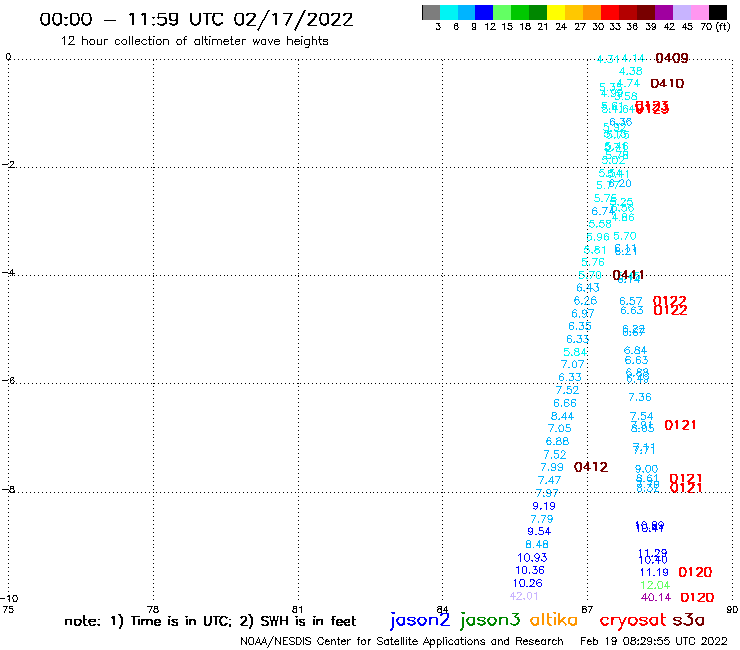Click the wave height value 8.44
The image size is (740, 650).
[x=562, y=416]
